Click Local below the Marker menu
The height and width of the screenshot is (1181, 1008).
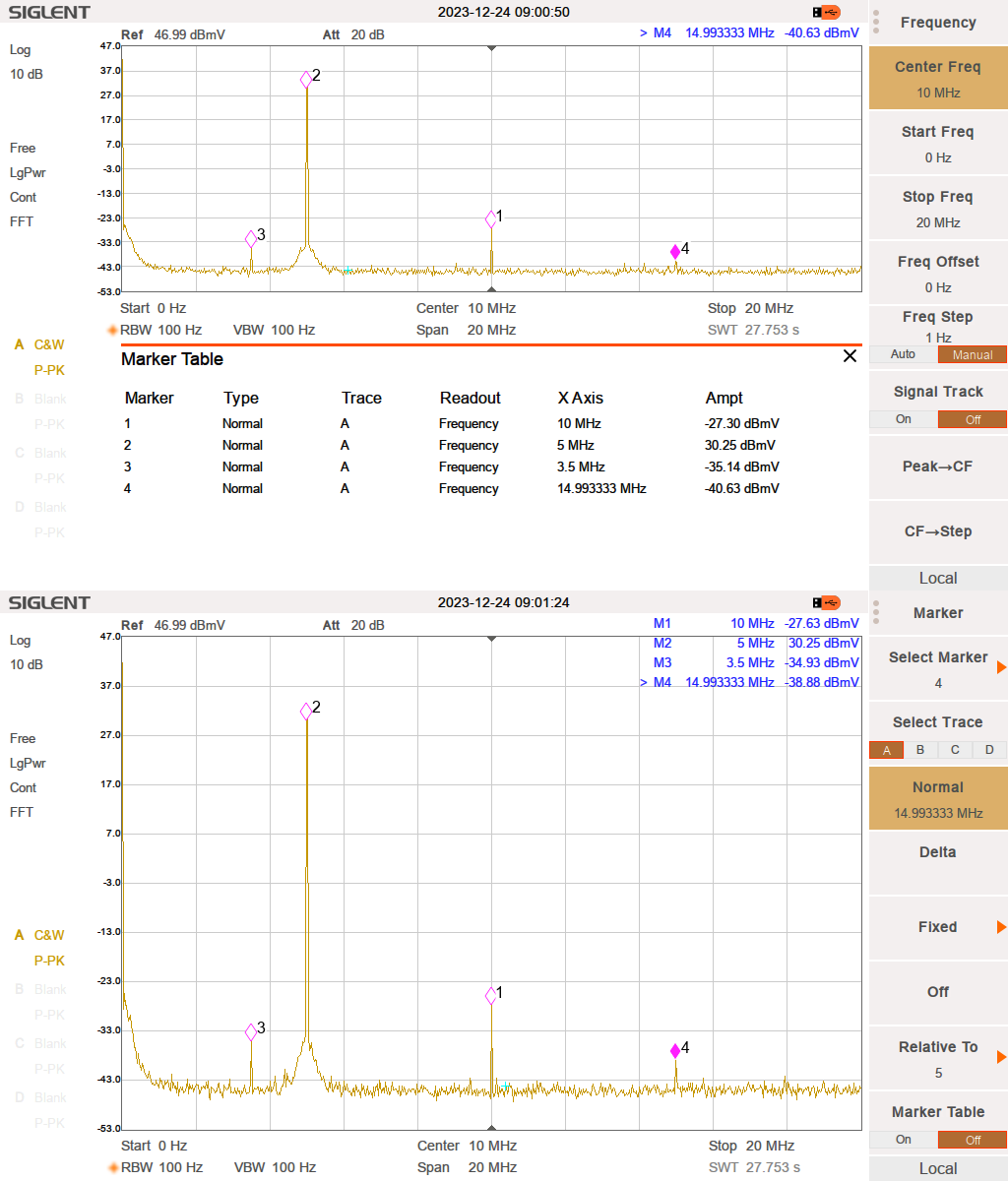938,1169
